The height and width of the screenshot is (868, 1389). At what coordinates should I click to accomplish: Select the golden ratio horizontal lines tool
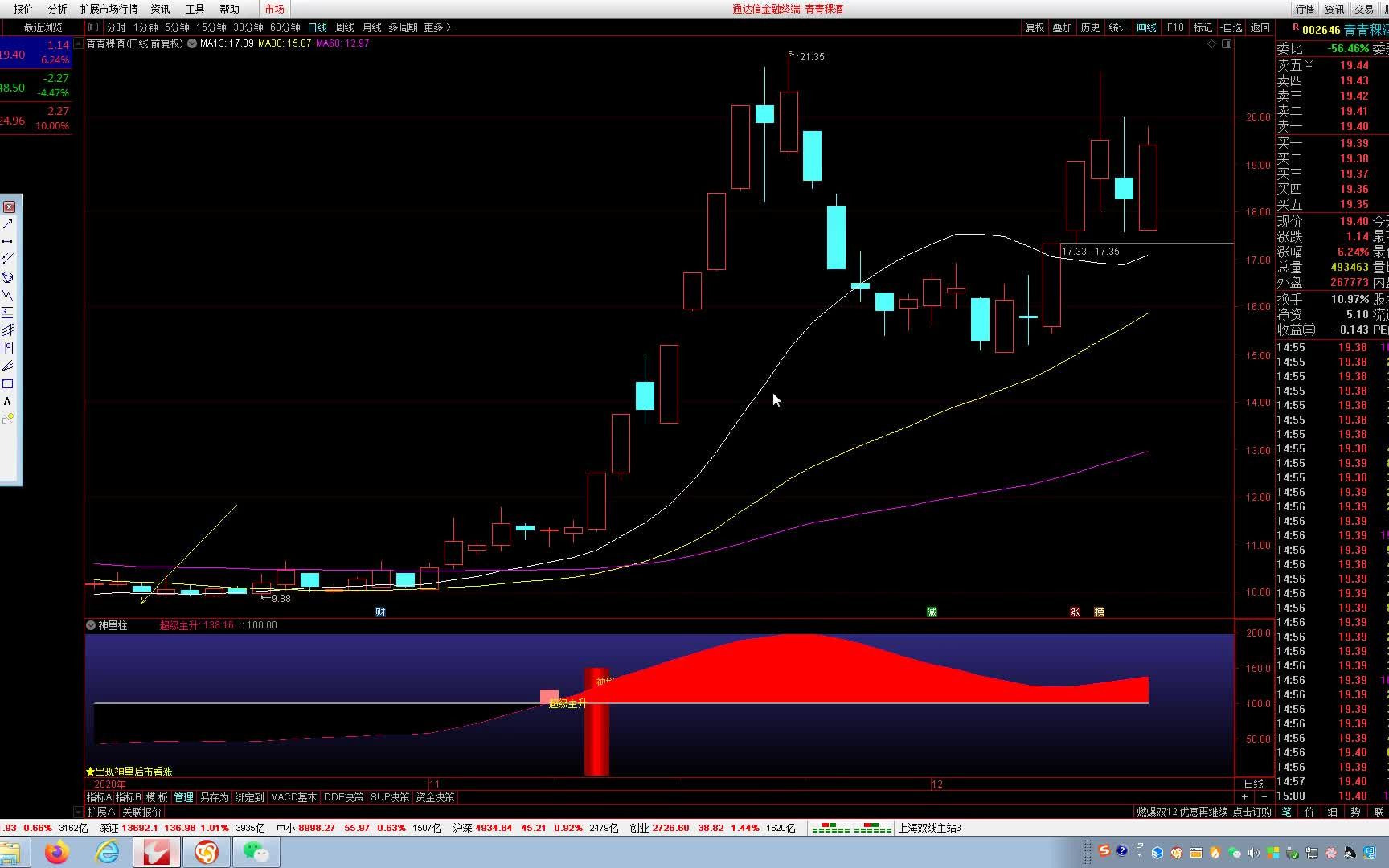(7, 313)
